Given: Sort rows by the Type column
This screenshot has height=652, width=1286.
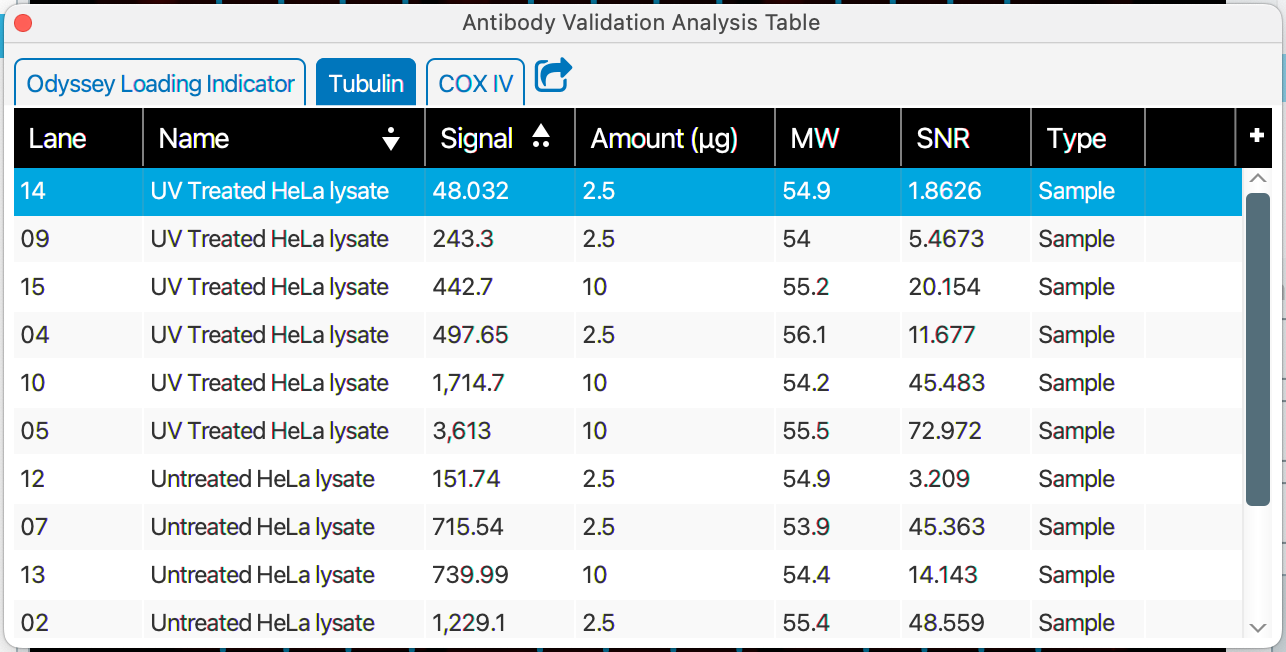Looking at the screenshot, I should coord(1076,137).
